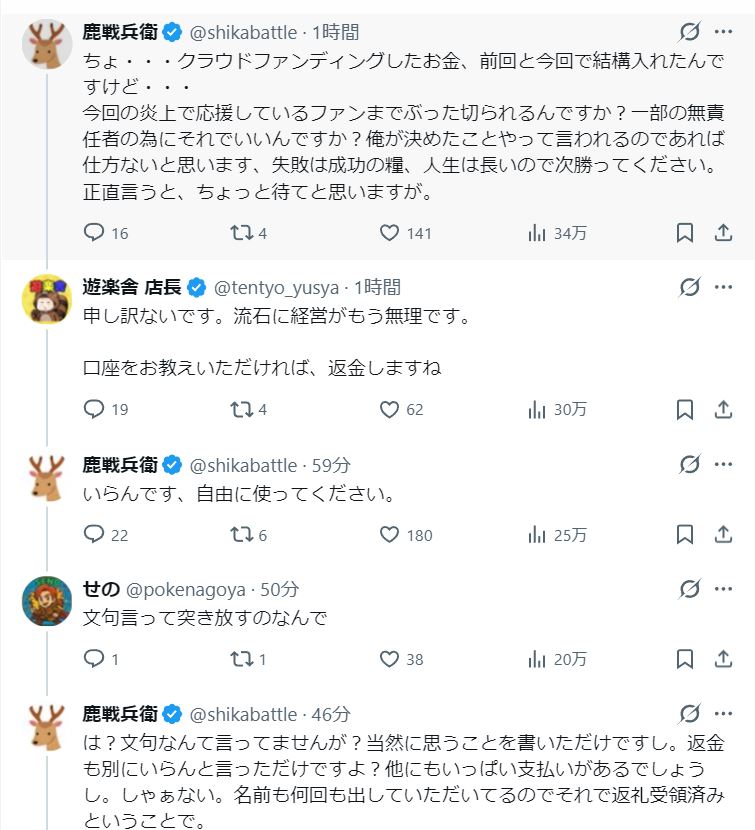This screenshot has height=830, width=755.
Task: View analytics of the tweet with 25万 views
Action: coord(537,535)
